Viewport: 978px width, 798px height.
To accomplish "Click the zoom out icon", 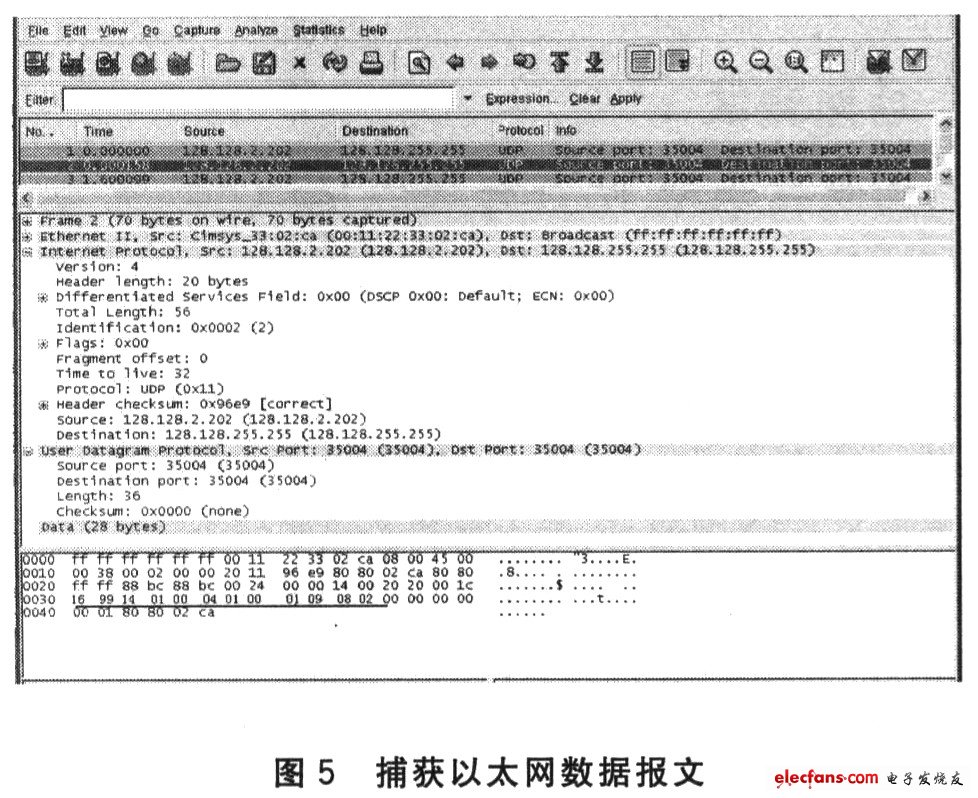I will 761,64.
